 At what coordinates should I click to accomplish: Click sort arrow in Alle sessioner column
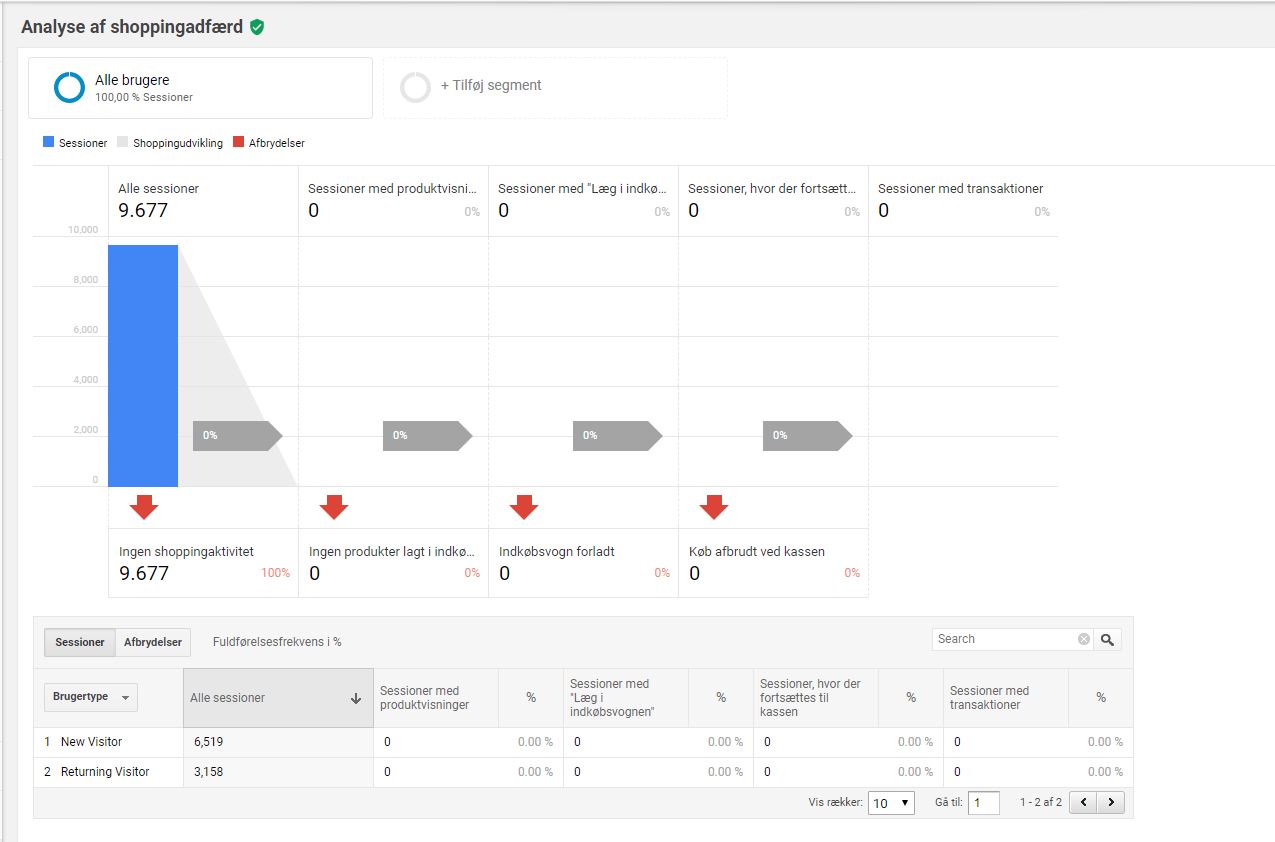pos(356,699)
